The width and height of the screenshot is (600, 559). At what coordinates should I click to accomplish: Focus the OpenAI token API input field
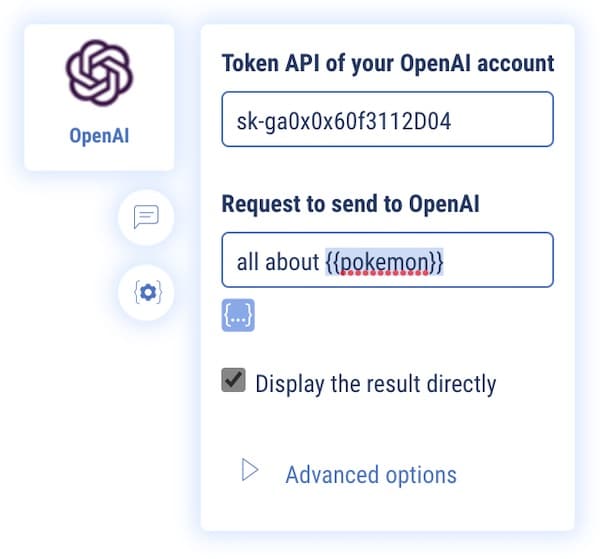tap(386, 120)
